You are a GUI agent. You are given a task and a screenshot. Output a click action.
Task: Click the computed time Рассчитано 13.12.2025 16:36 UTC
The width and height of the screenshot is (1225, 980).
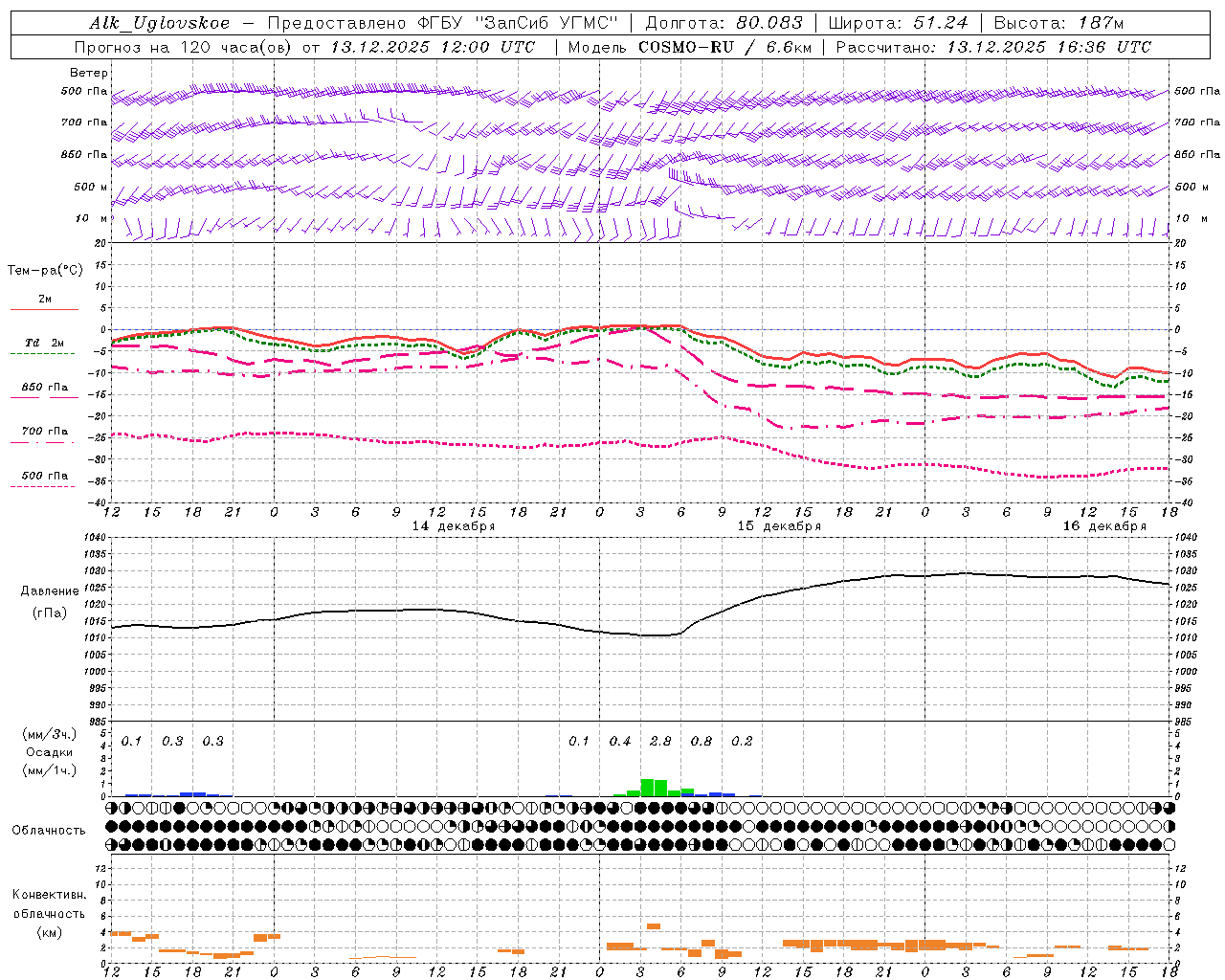pos(993,47)
